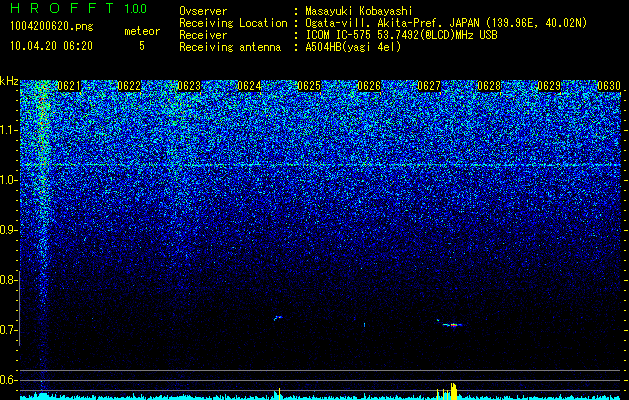Click the meteor echo between 0624 and 0625
The image size is (629, 400).
278,318
